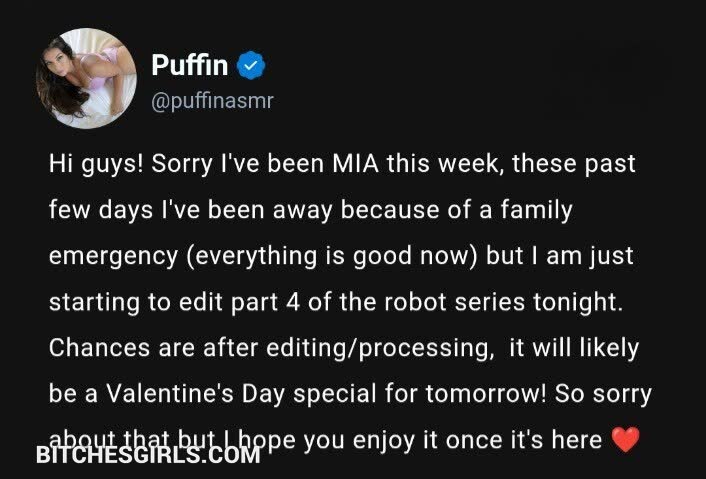Click the "So sorry" text in the post
706x479 pixels.
coord(604,393)
